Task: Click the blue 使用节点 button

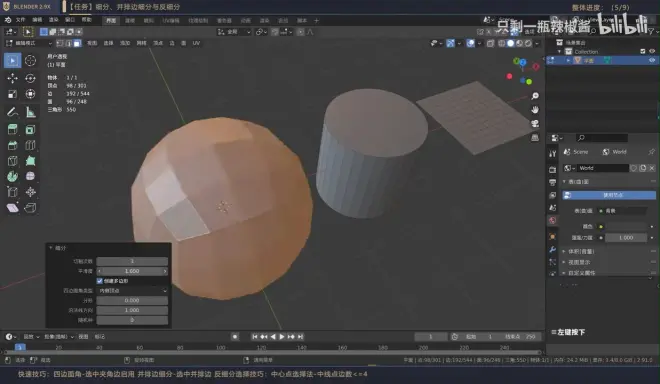Action: tap(609, 195)
